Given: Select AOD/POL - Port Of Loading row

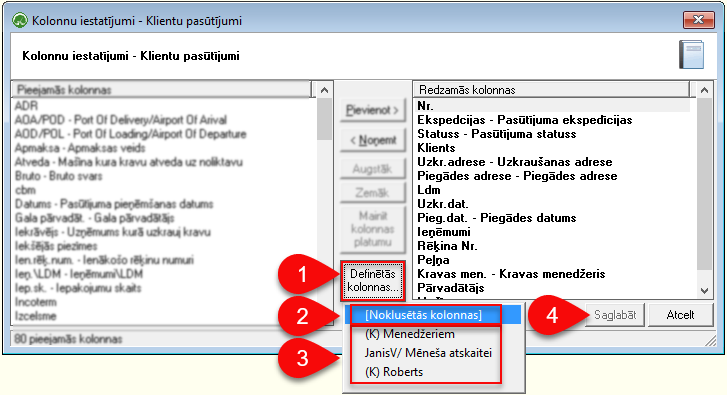Looking at the screenshot, I should pos(164,134).
